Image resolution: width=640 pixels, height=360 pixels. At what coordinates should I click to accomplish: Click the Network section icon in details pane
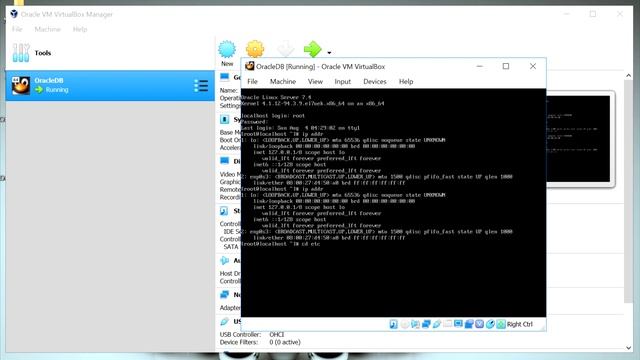(x=224, y=294)
